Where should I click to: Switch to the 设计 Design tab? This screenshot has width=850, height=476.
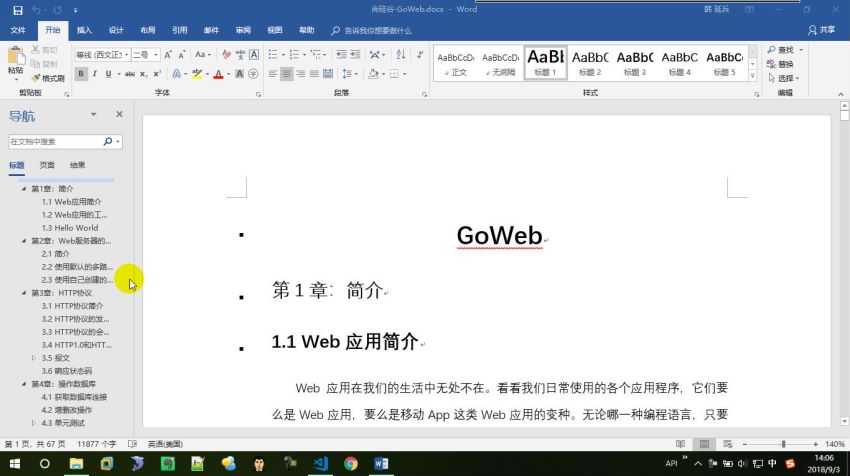116,30
